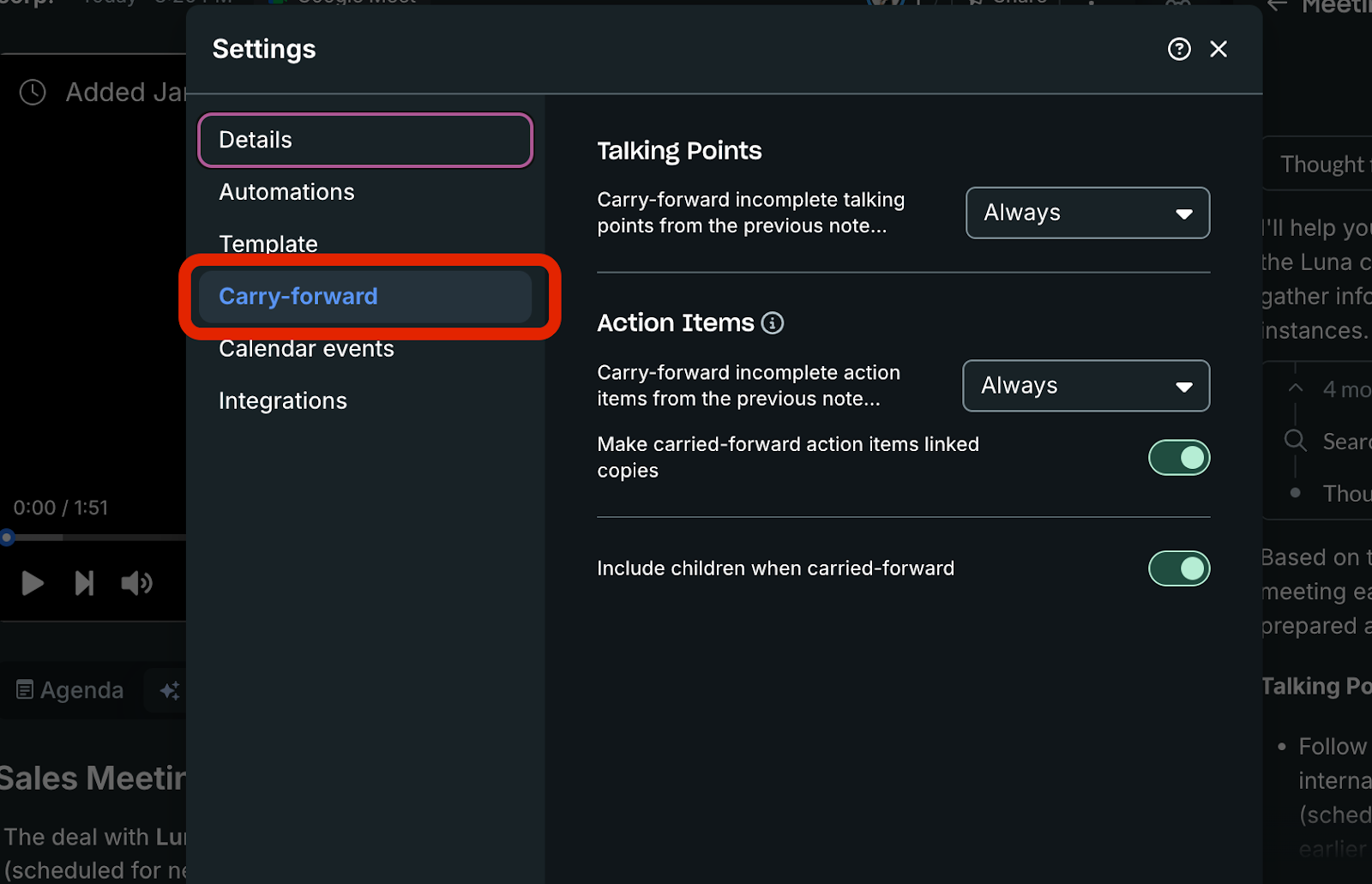Toggle linked copies for carried-forward action items
The image size is (1372, 884).
point(1179,458)
